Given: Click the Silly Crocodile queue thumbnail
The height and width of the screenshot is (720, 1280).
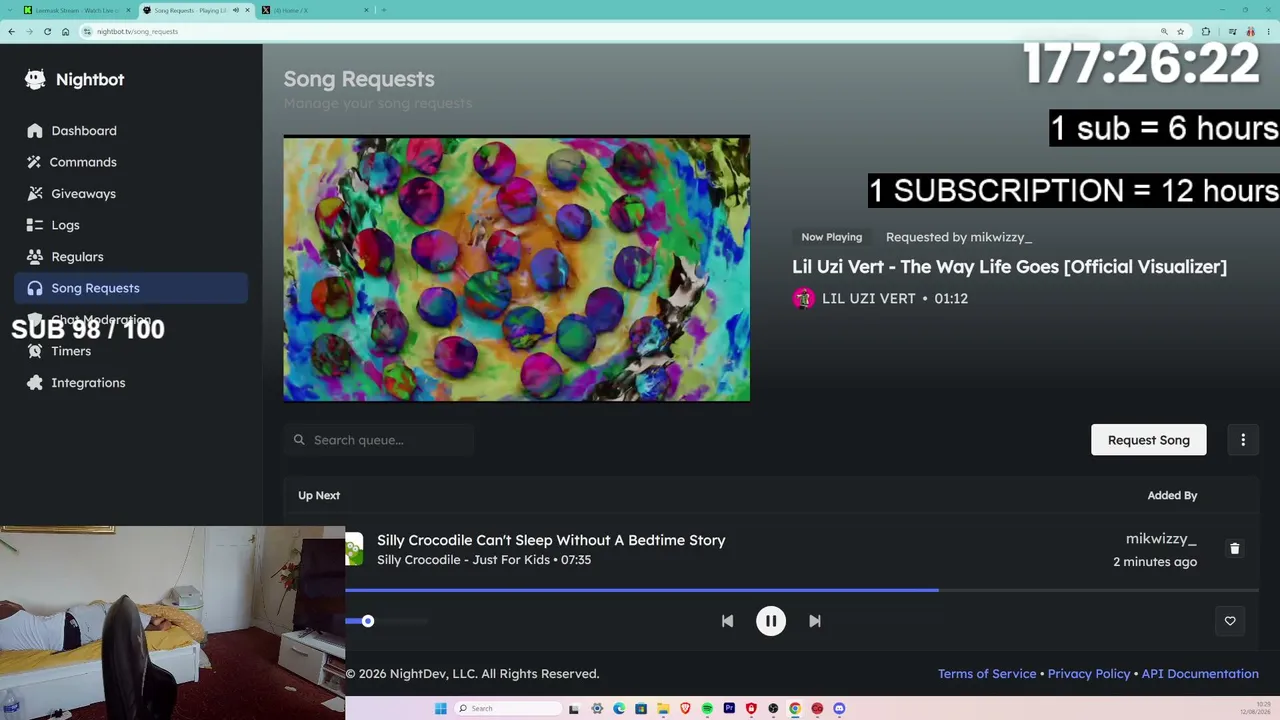Looking at the screenshot, I should coord(354,549).
